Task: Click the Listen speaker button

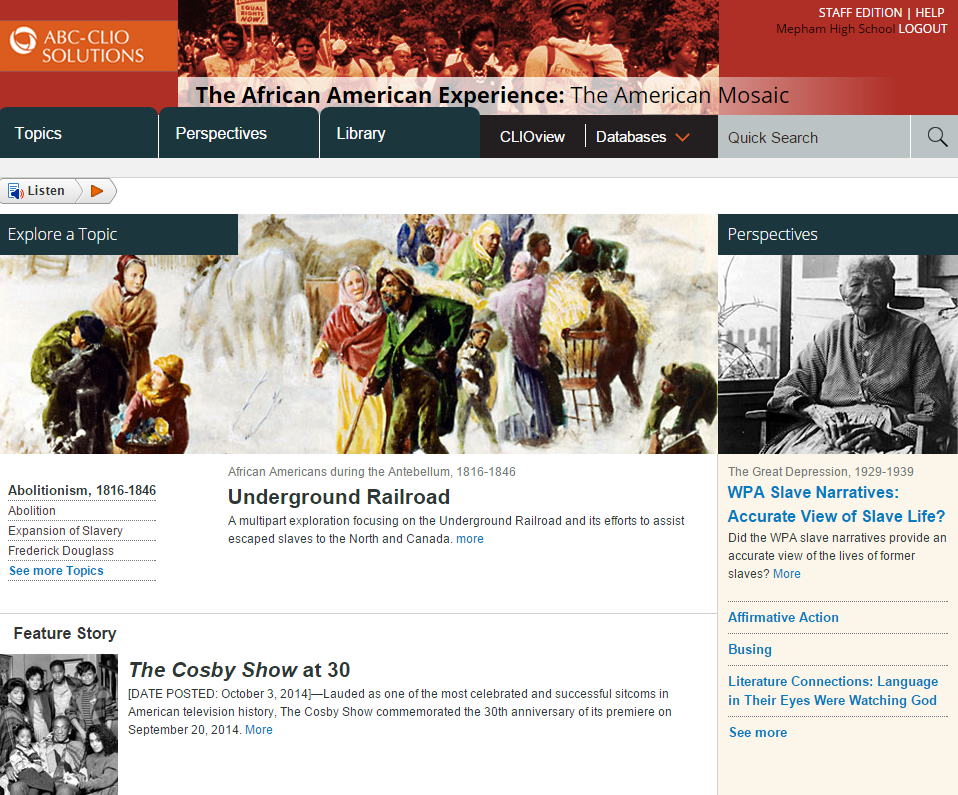Action: pos(38,191)
